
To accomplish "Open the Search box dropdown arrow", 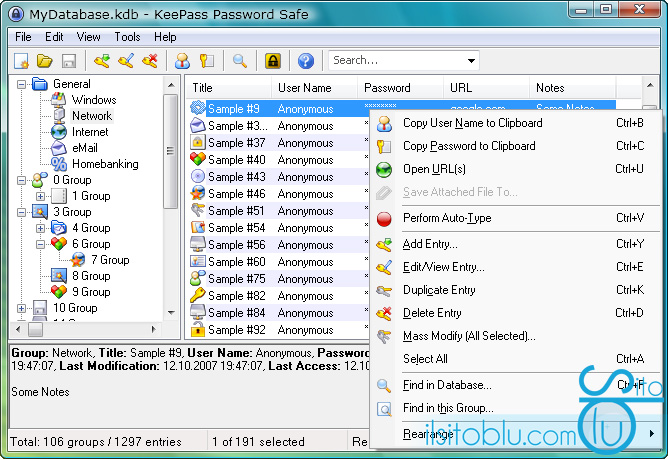I will 471,61.
